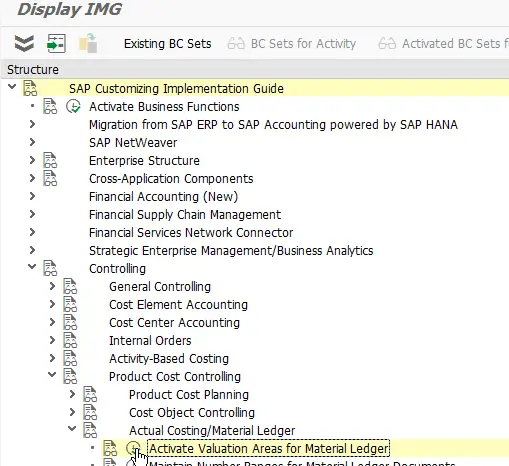Select Strategic Enterprise Management/Business Analytics entry

point(231,251)
